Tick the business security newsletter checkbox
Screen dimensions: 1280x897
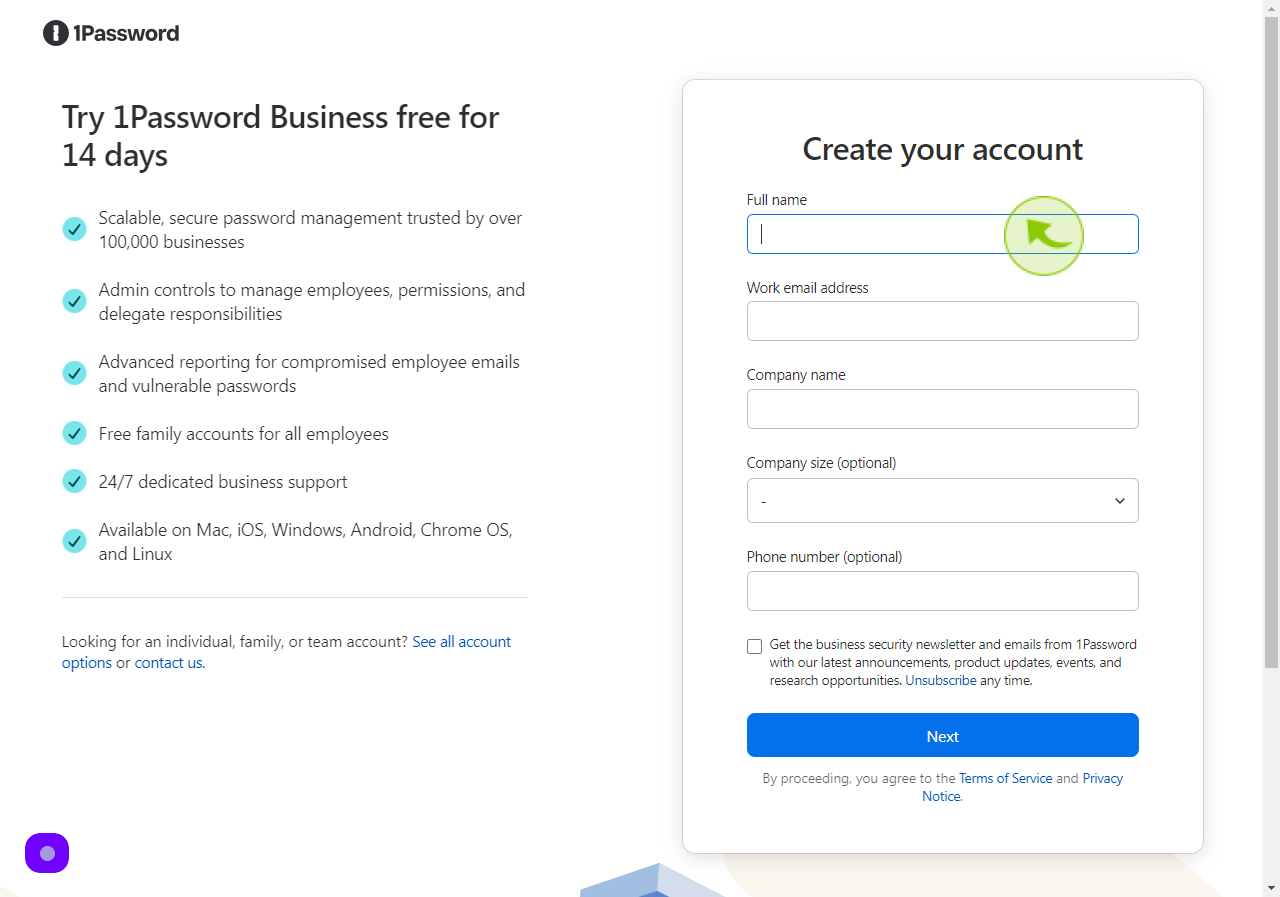(754, 646)
